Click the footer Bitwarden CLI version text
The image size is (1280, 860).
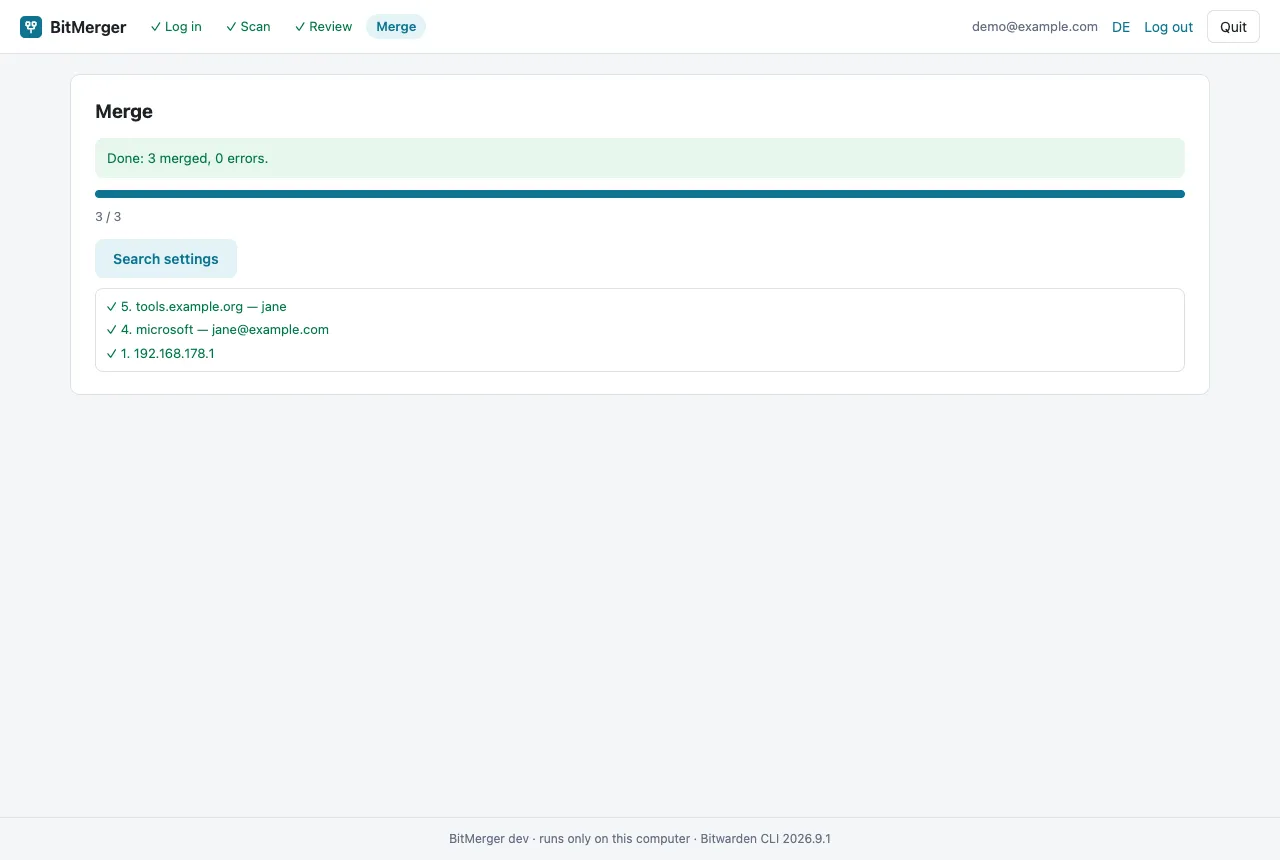(766, 839)
